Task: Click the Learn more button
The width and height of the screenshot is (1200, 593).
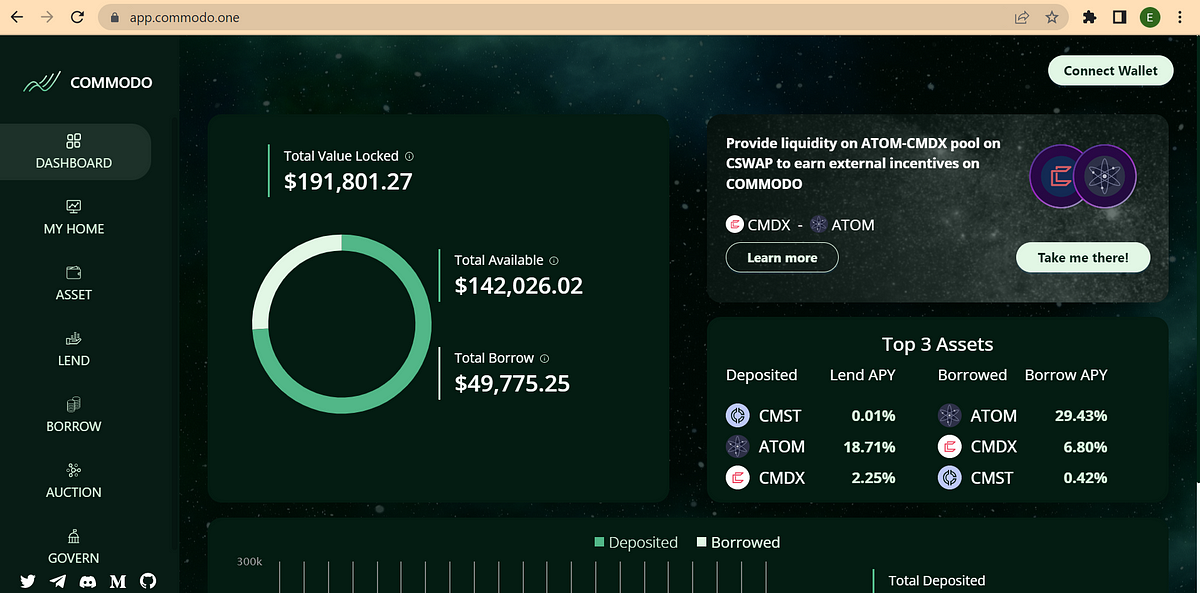Action: pyautogui.click(x=782, y=258)
